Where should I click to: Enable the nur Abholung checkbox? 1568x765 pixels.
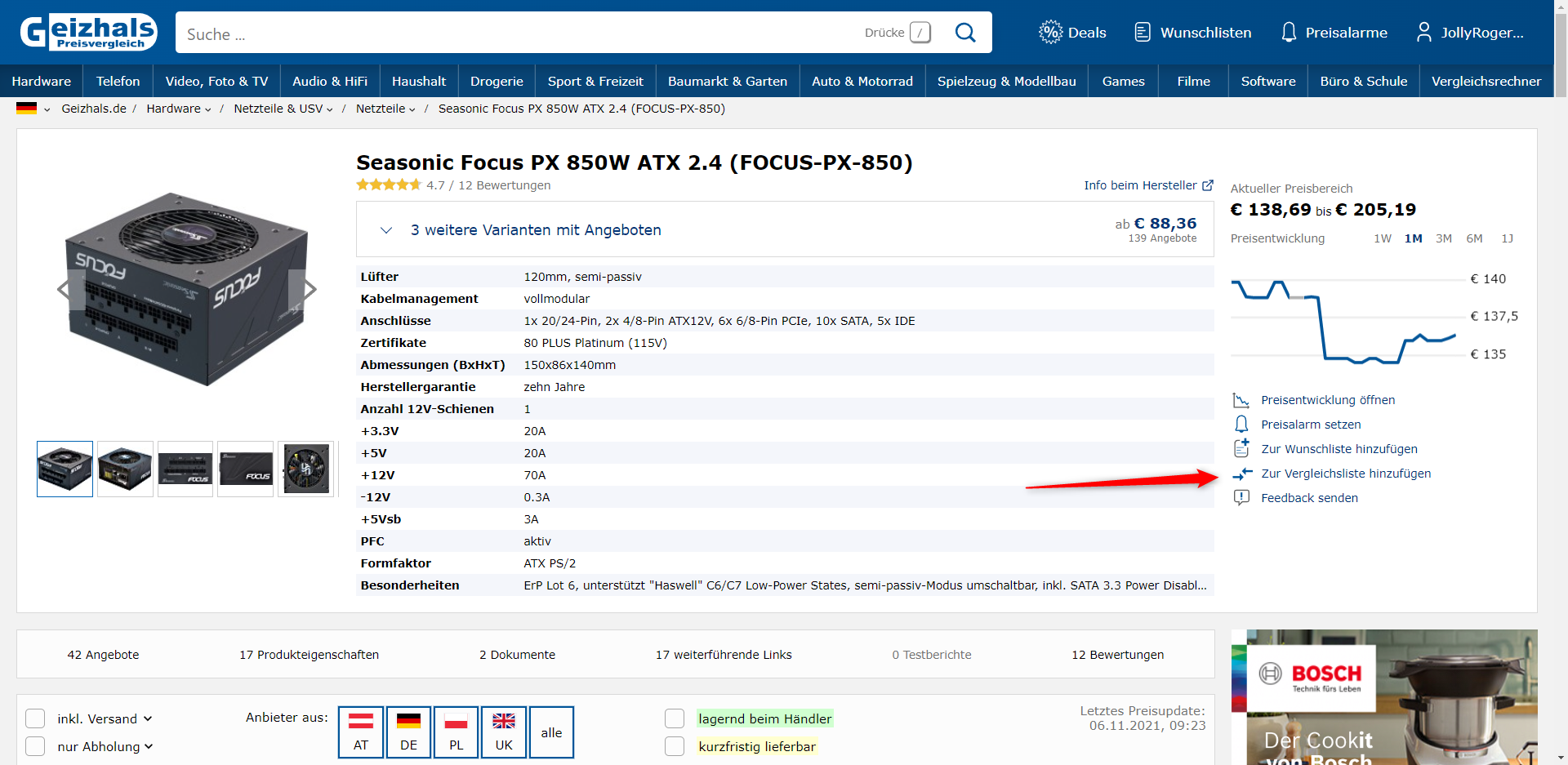(x=35, y=746)
